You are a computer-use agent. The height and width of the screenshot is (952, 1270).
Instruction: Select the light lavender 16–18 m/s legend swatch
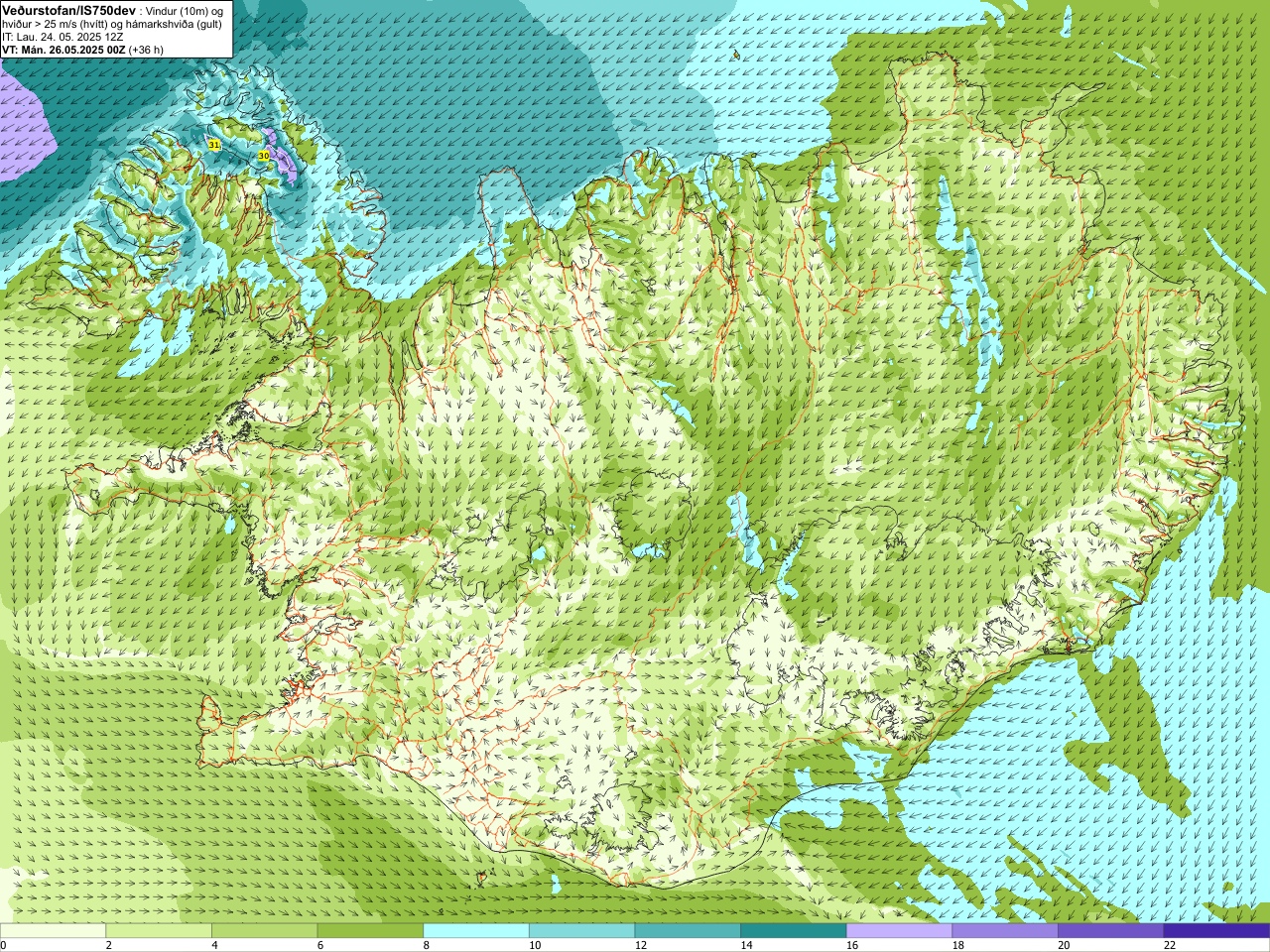(899, 931)
